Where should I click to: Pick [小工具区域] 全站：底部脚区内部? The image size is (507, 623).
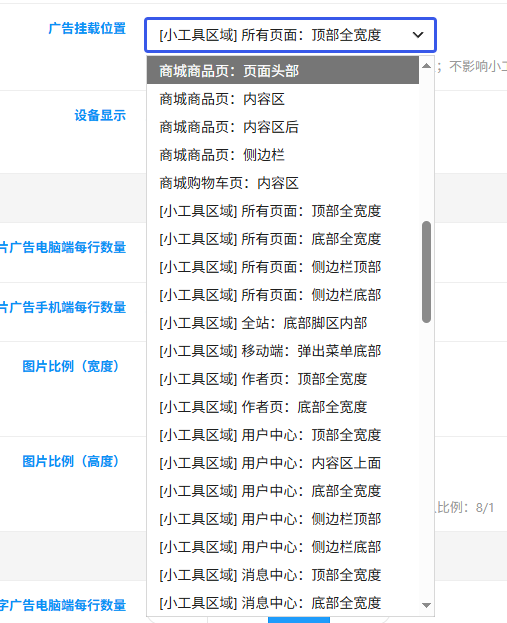(283, 323)
